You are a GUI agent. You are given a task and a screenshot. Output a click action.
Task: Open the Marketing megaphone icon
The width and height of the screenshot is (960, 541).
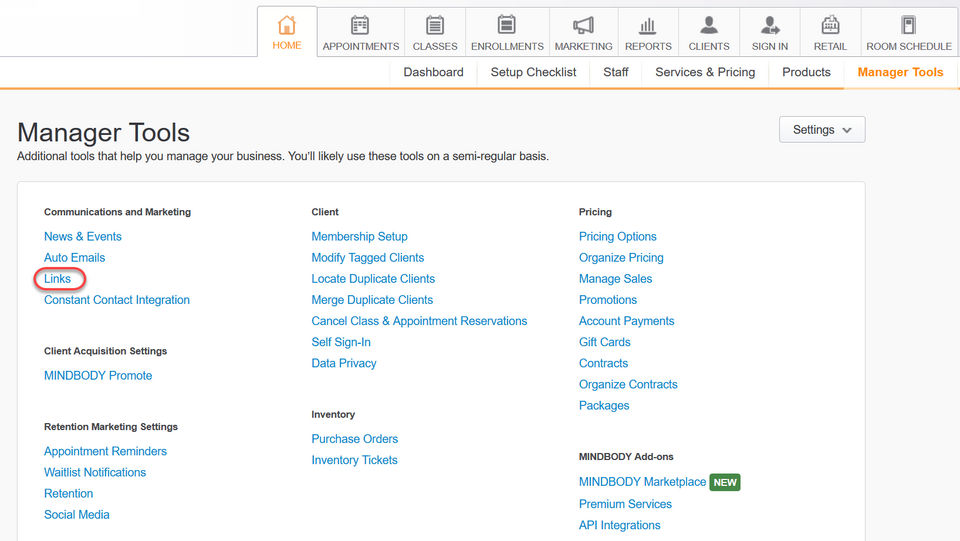pos(583,26)
